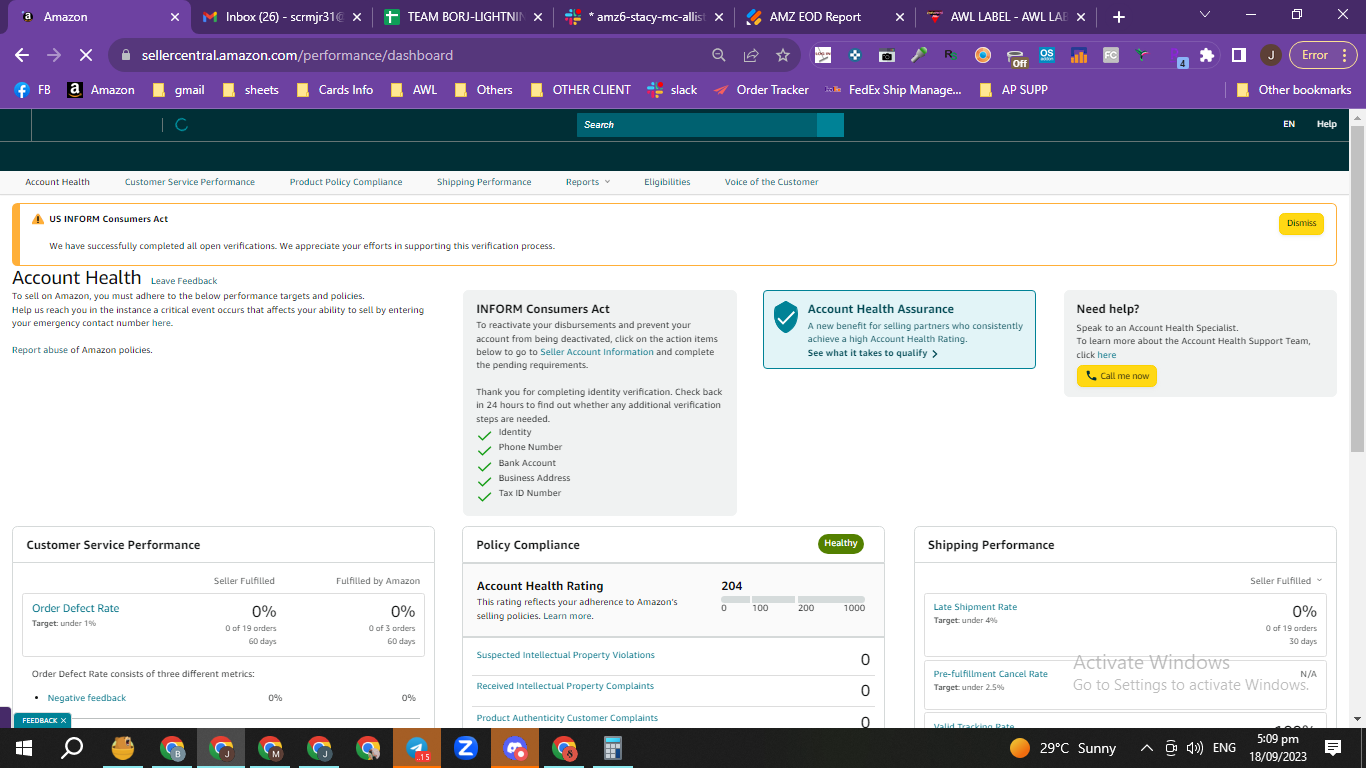Open Suspected Intellectual Property Violations
The image size is (1366, 768).
pyautogui.click(x=566, y=655)
